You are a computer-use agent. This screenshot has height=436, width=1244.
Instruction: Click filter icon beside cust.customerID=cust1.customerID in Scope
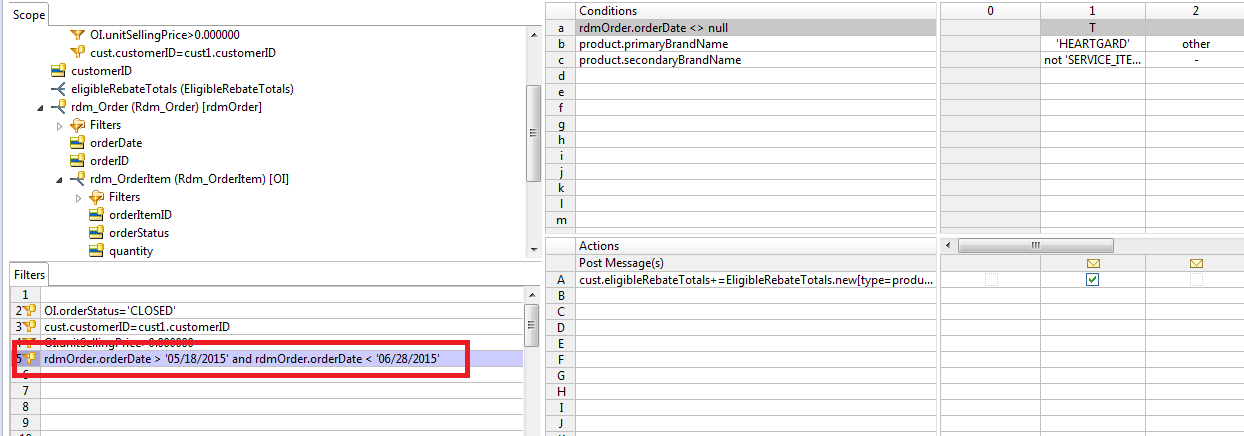click(x=77, y=53)
